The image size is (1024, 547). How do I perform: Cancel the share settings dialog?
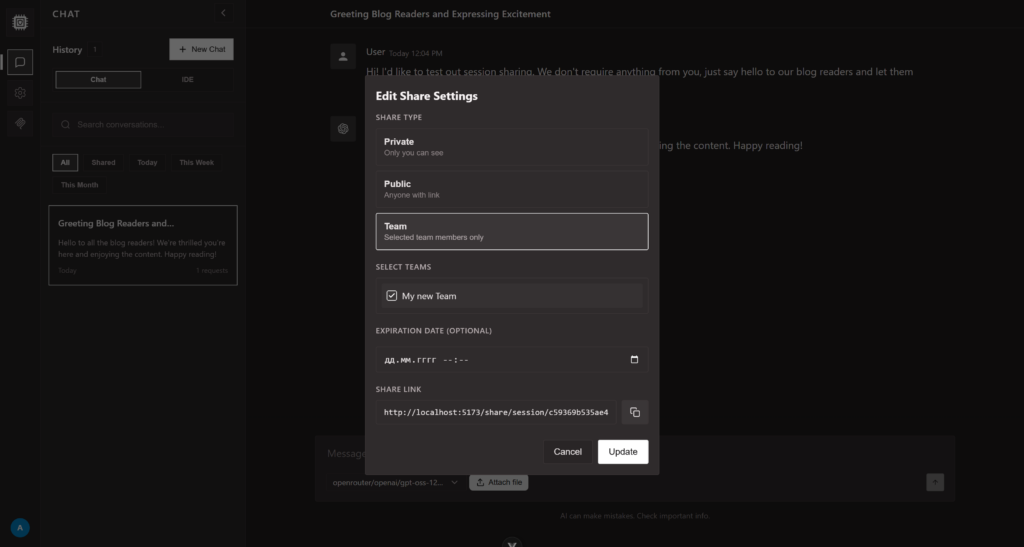[567, 452]
